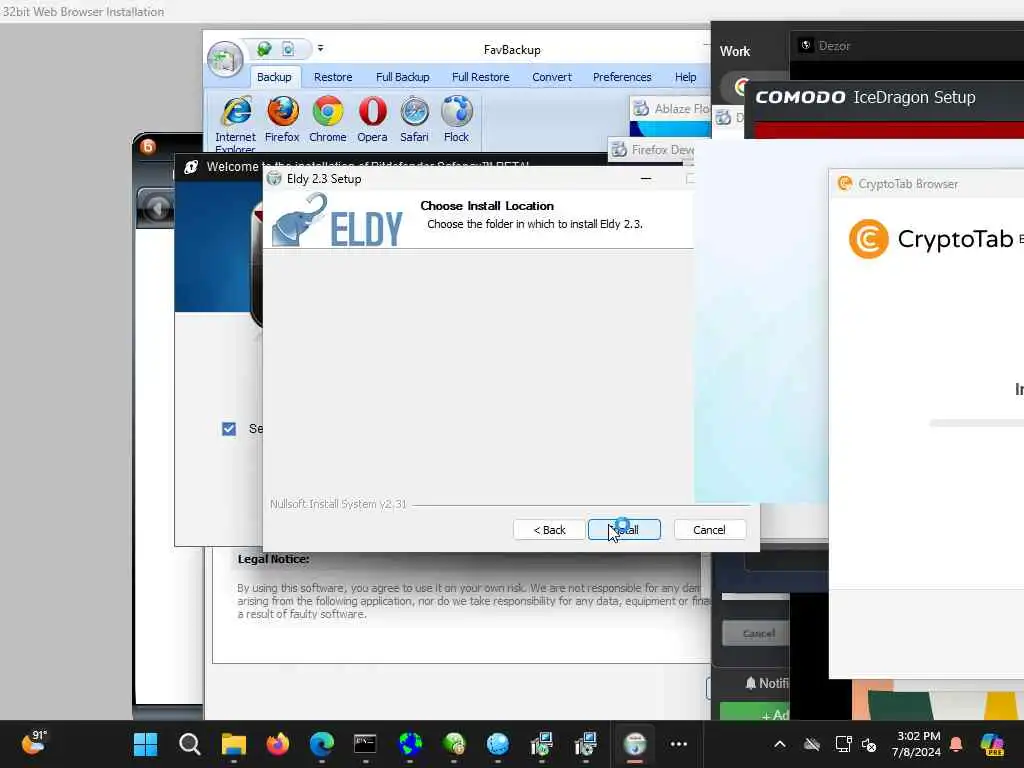Image resolution: width=1024 pixels, height=768 pixels.
Task: Click the orange CryptoTab logo
Action: pos(869,239)
